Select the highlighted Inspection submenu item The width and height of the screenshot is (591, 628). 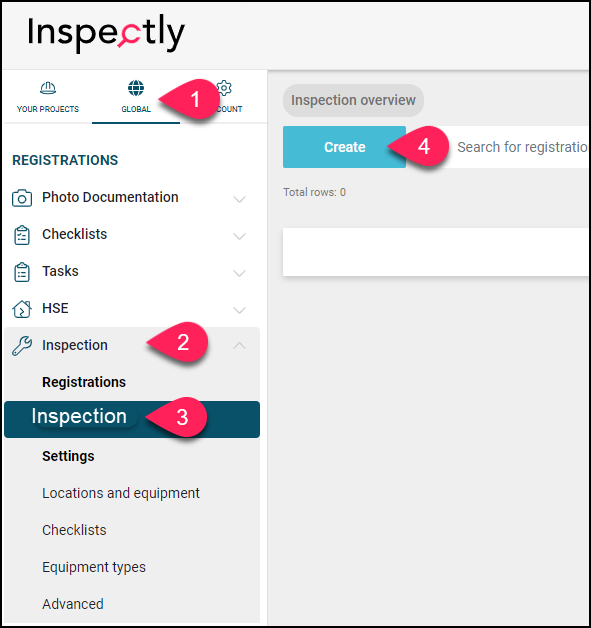coord(132,419)
